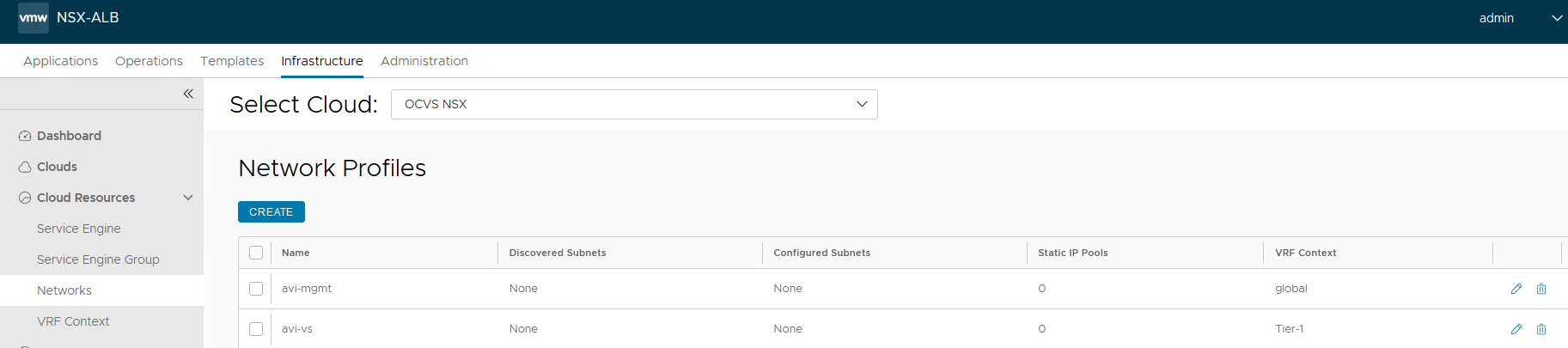Click the Configured Subnets column header
1568x348 pixels.
tap(821, 253)
